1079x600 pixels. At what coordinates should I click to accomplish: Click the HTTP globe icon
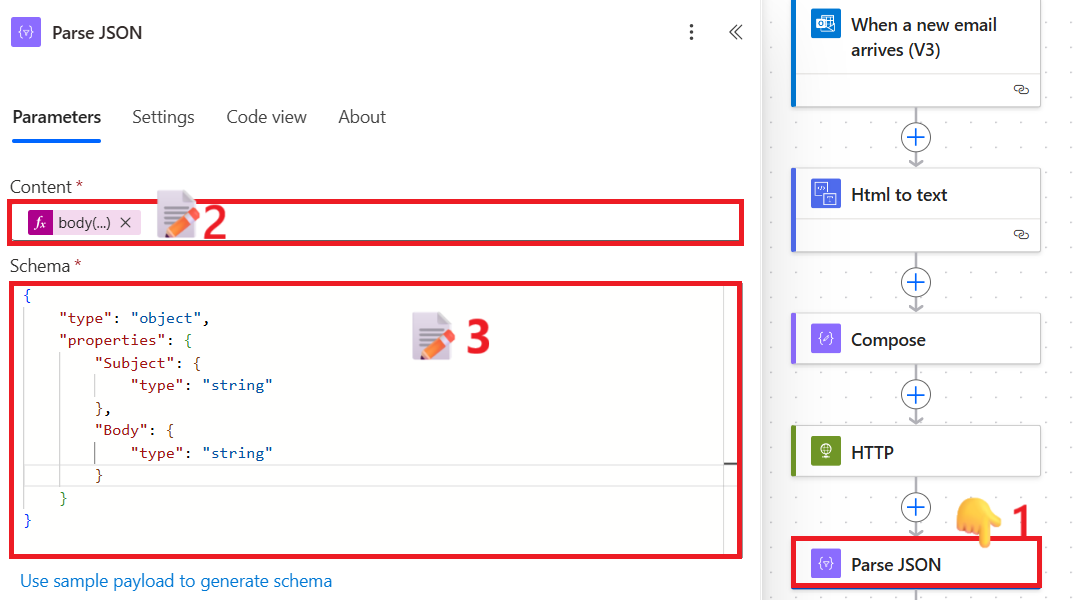(x=826, y=450)
